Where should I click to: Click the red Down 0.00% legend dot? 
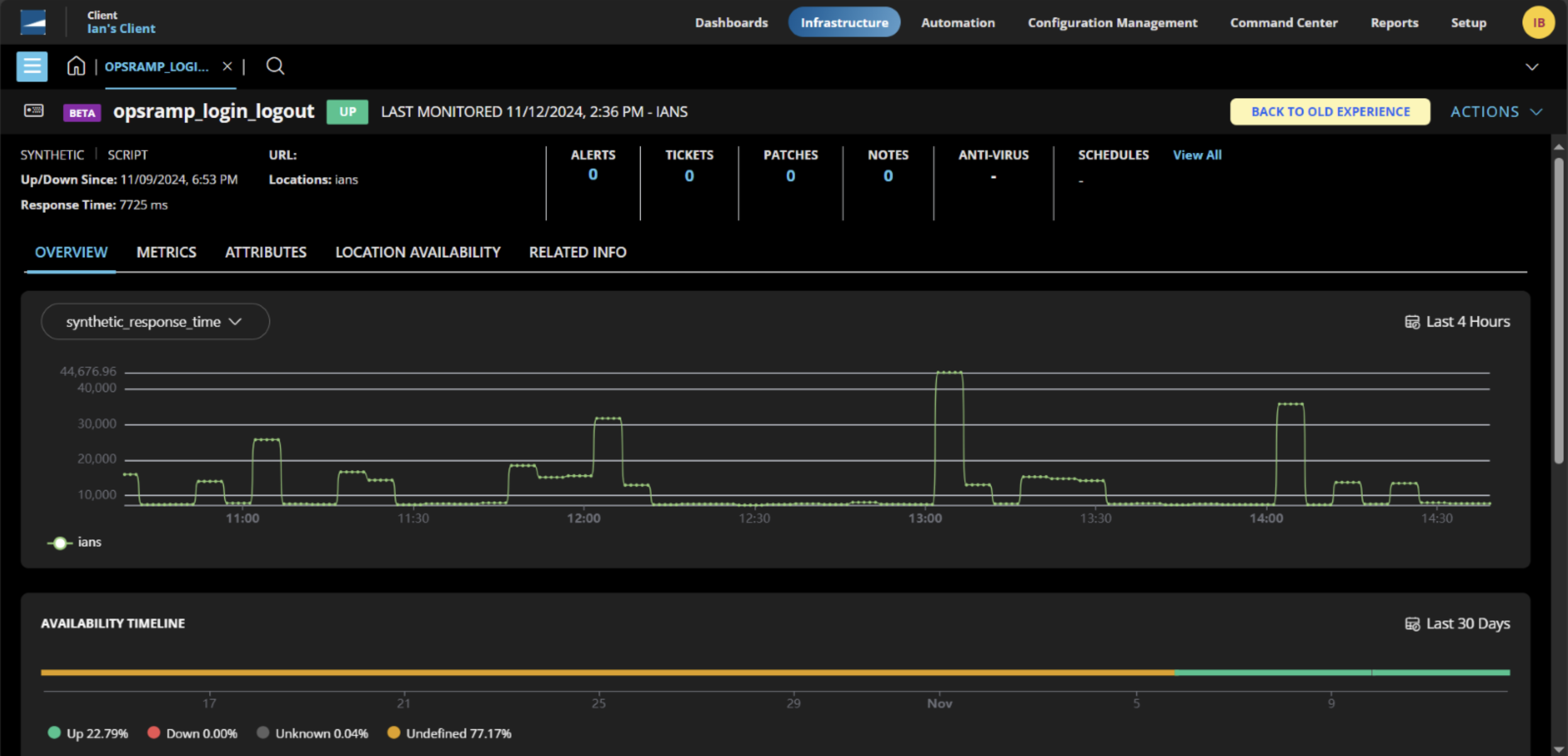153,732
